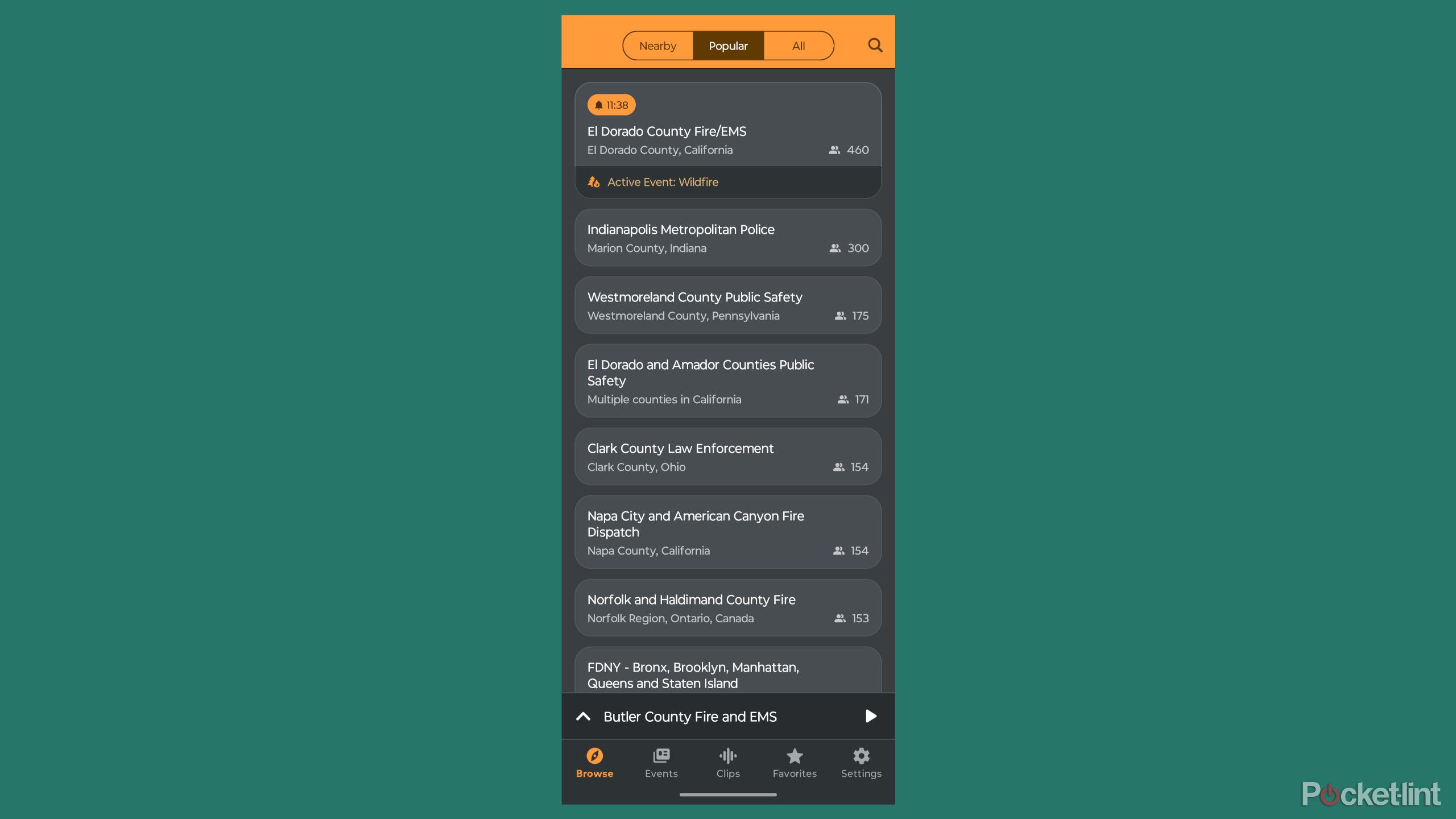Tap Active Event Wildfire label

point(663,181)
